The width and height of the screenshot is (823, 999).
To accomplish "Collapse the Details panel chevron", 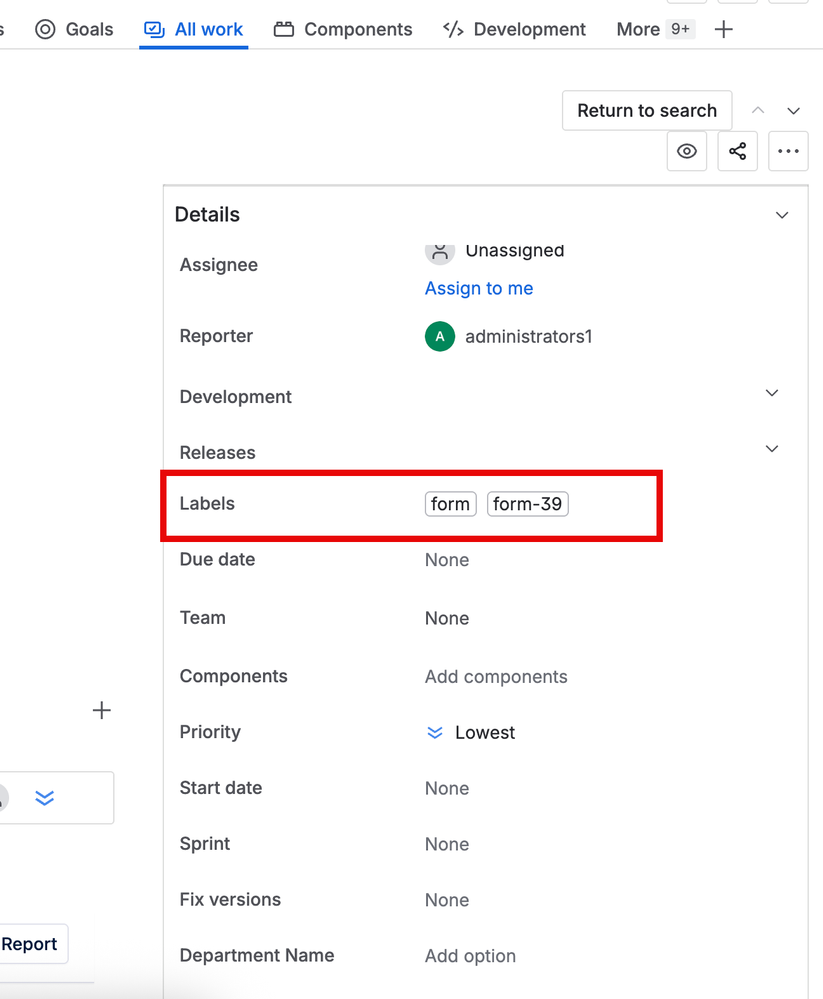I will coord(782,215).
